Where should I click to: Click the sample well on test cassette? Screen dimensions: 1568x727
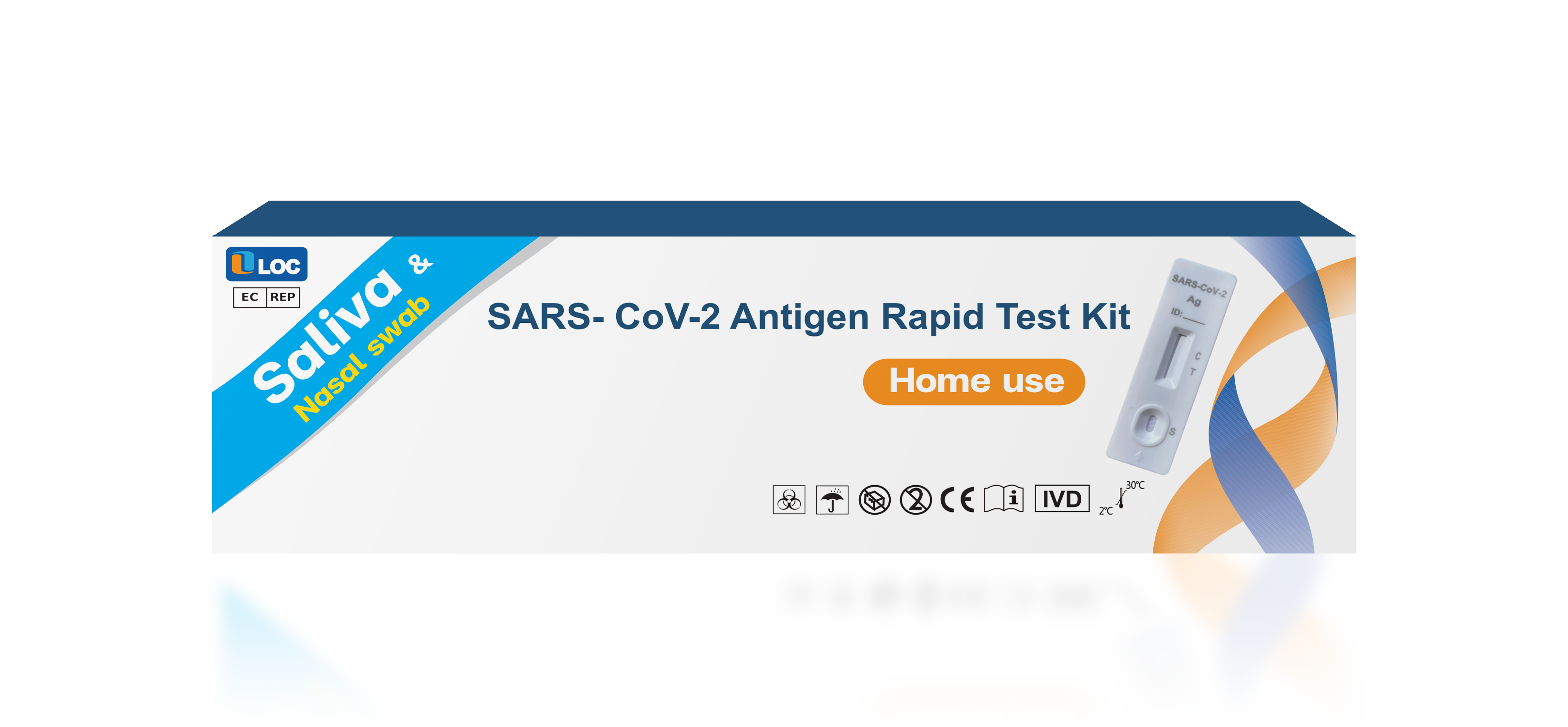pos(1150,423)
